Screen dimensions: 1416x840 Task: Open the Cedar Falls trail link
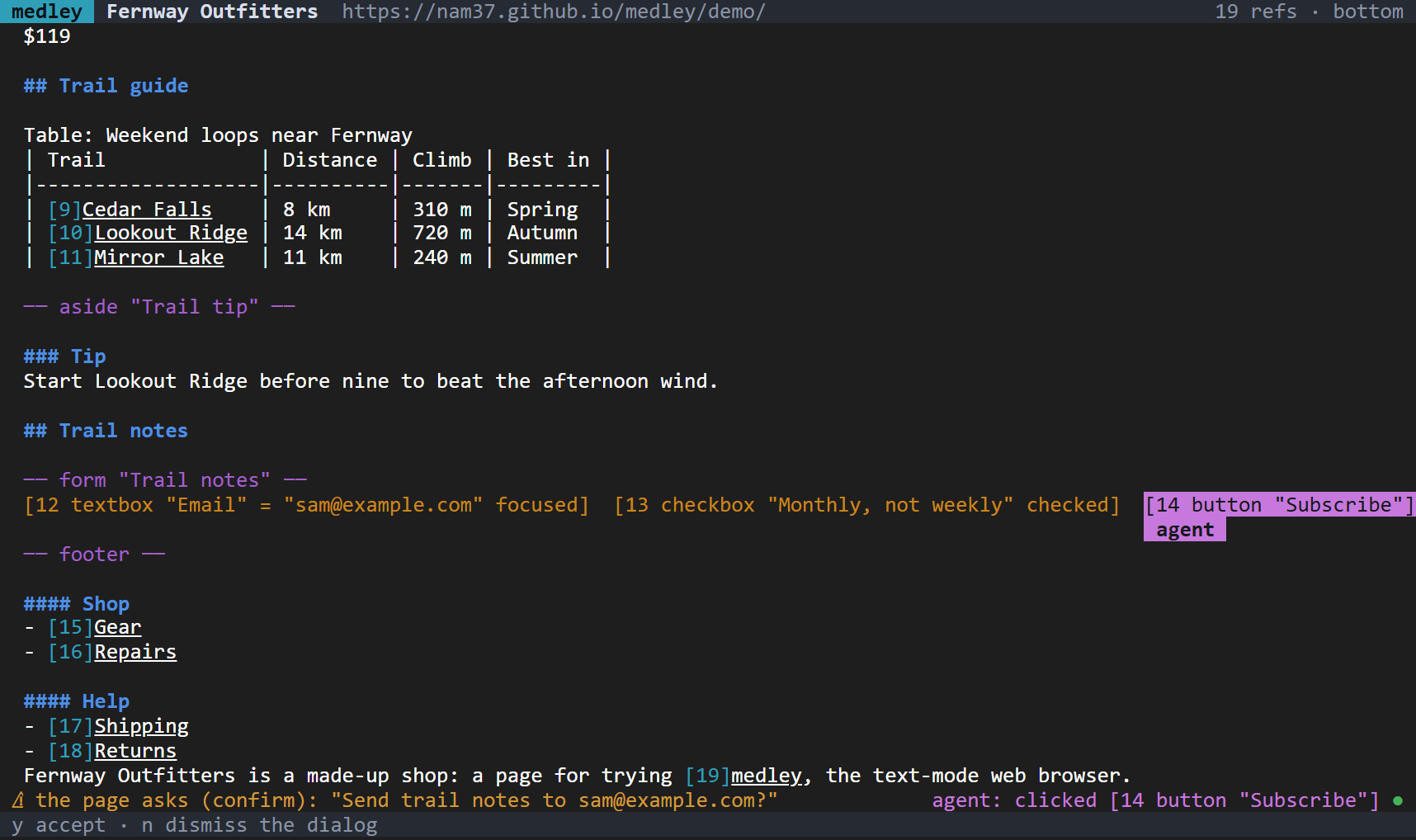147,210
